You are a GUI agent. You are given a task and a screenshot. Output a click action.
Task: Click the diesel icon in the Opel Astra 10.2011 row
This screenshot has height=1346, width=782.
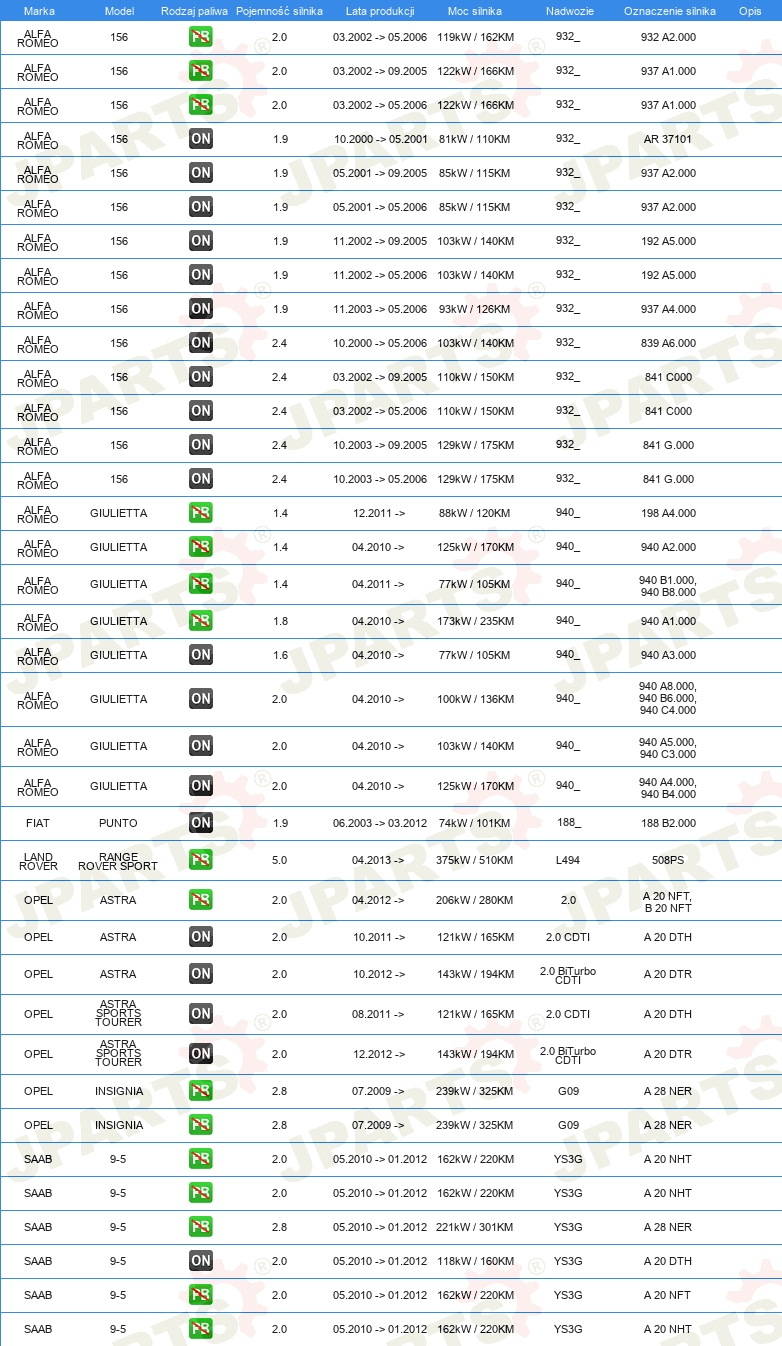pos(201,937)
